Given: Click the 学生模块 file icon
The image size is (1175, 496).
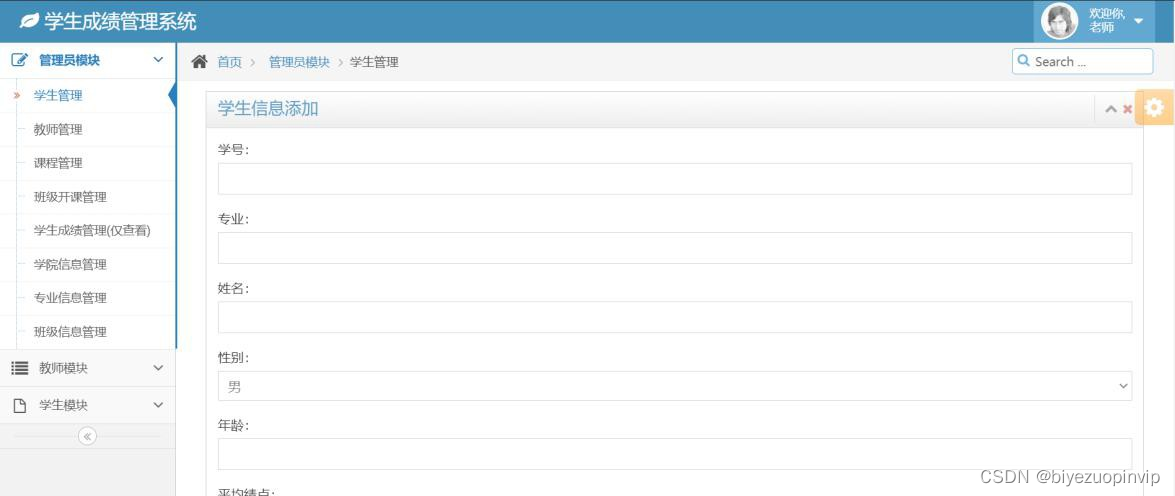Looking at the screenshot, I should (20, 405).
